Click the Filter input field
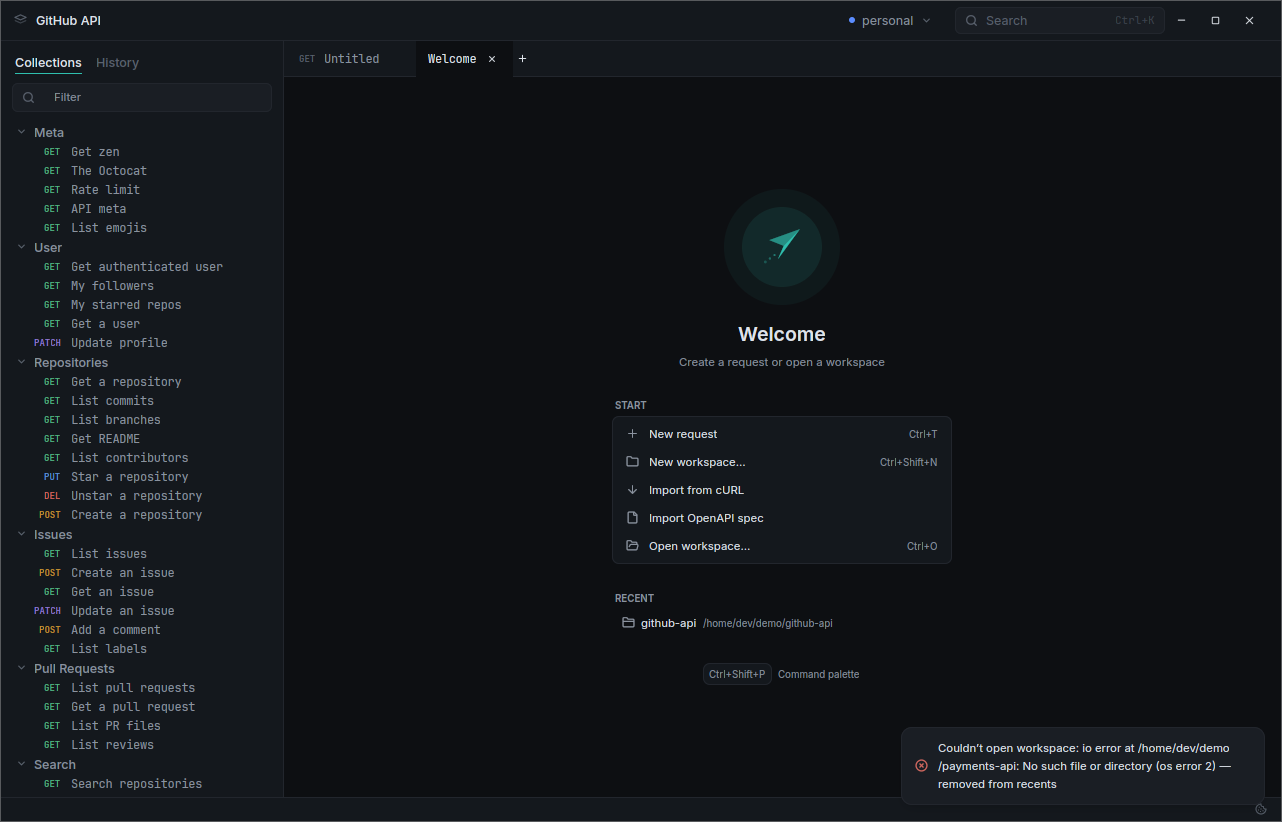 pyautogui.click(x=142, y=97)
